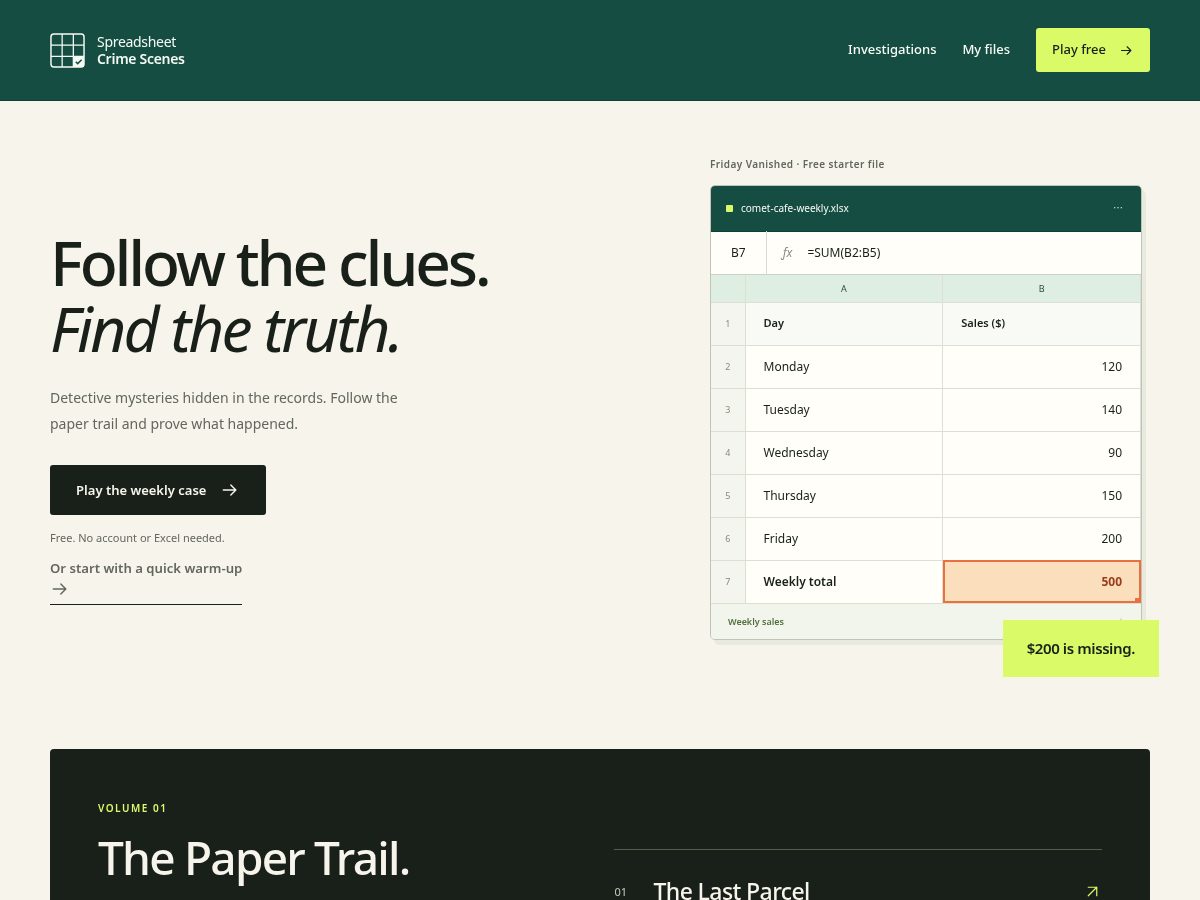This screenshot has width=1200, height=900.
Task: Select the Weekly total label cell
Action: pyautogui.click(x=844, y=582)
